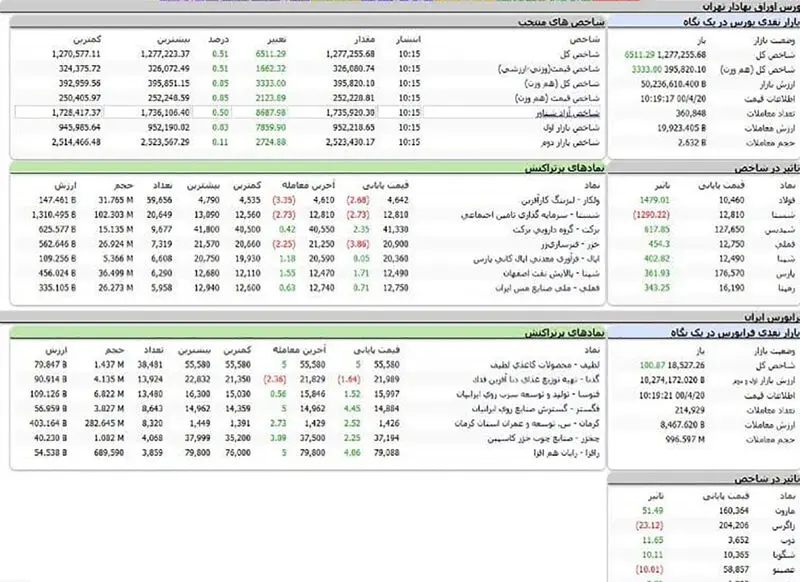Click closing price 176,570 in impact table
The height and width of the screenshot is (582, 800).
tap(730, 273)
